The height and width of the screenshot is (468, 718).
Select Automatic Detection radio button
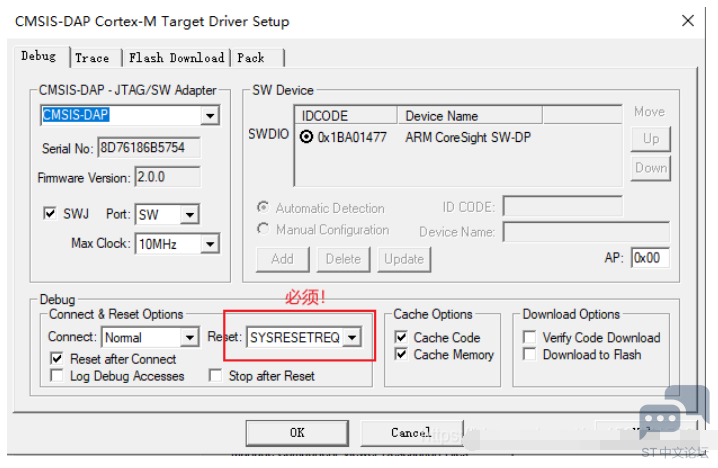click(x=263, y=207)
